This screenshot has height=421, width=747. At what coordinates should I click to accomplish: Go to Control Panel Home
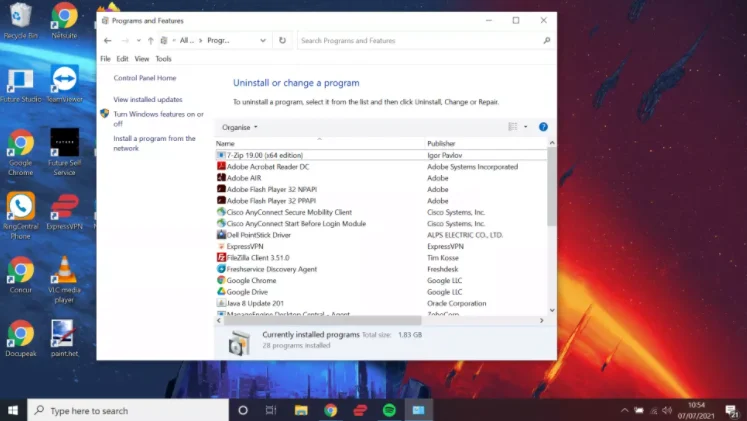145,78
